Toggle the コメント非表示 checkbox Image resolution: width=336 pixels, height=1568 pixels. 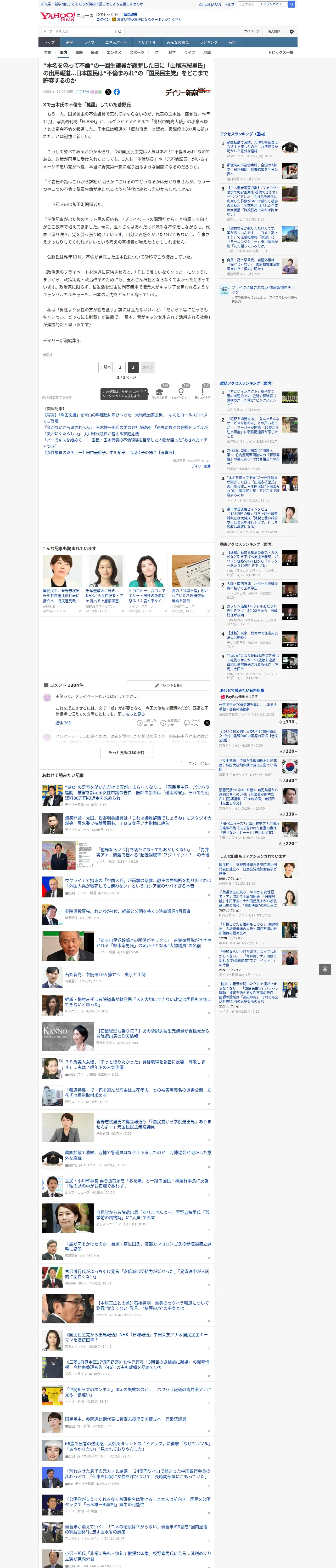(183, 763)
